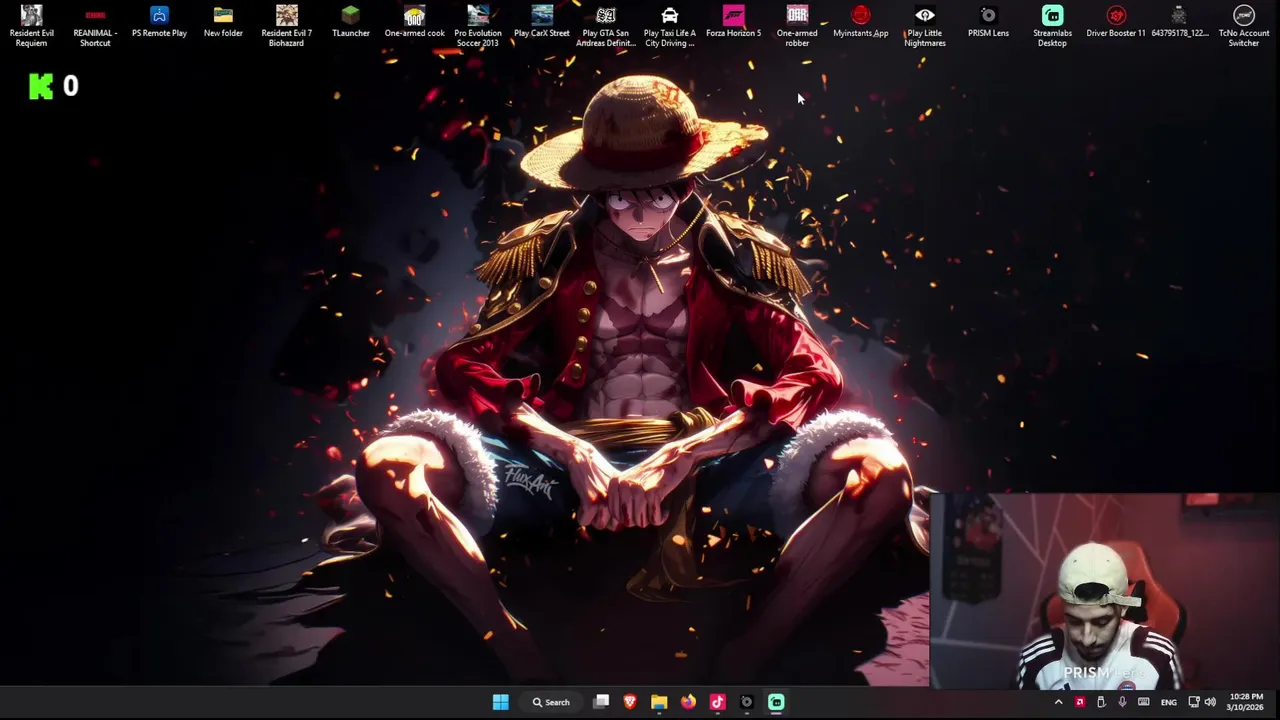
Task: Select the New folder icon
Action: [223, 21]
